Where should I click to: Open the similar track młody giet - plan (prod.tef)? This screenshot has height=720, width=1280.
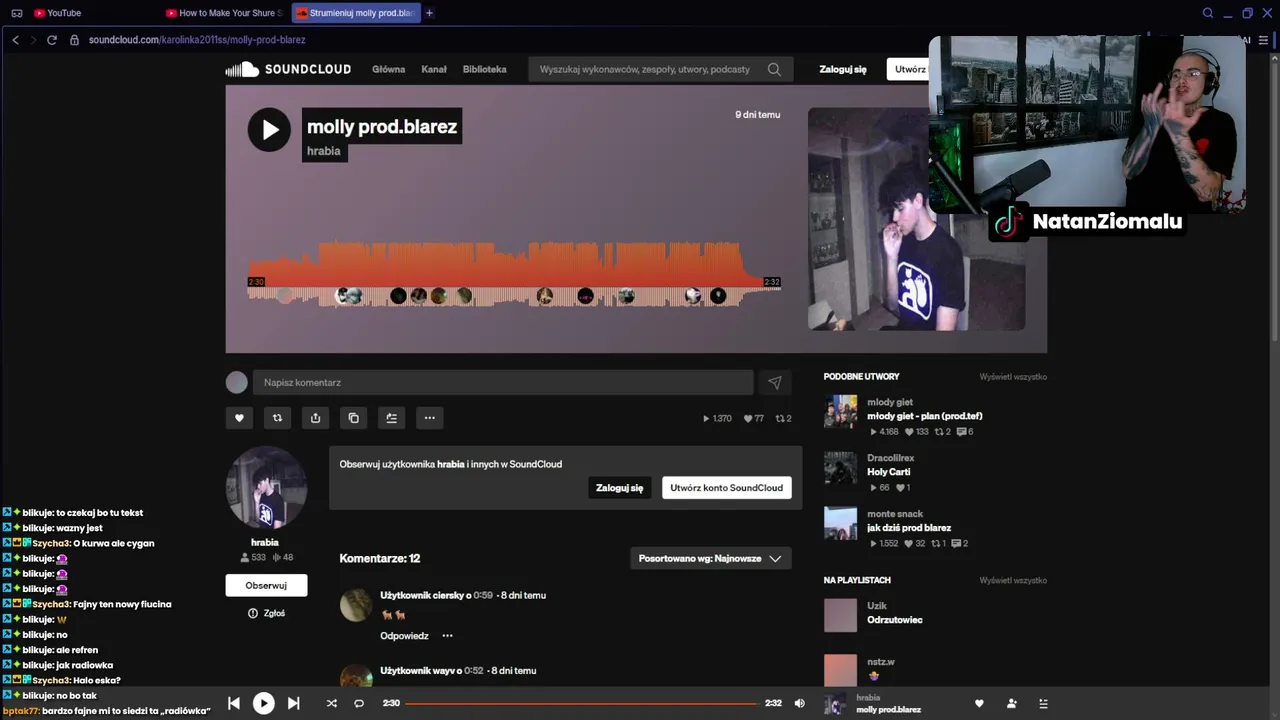[925, 416]
